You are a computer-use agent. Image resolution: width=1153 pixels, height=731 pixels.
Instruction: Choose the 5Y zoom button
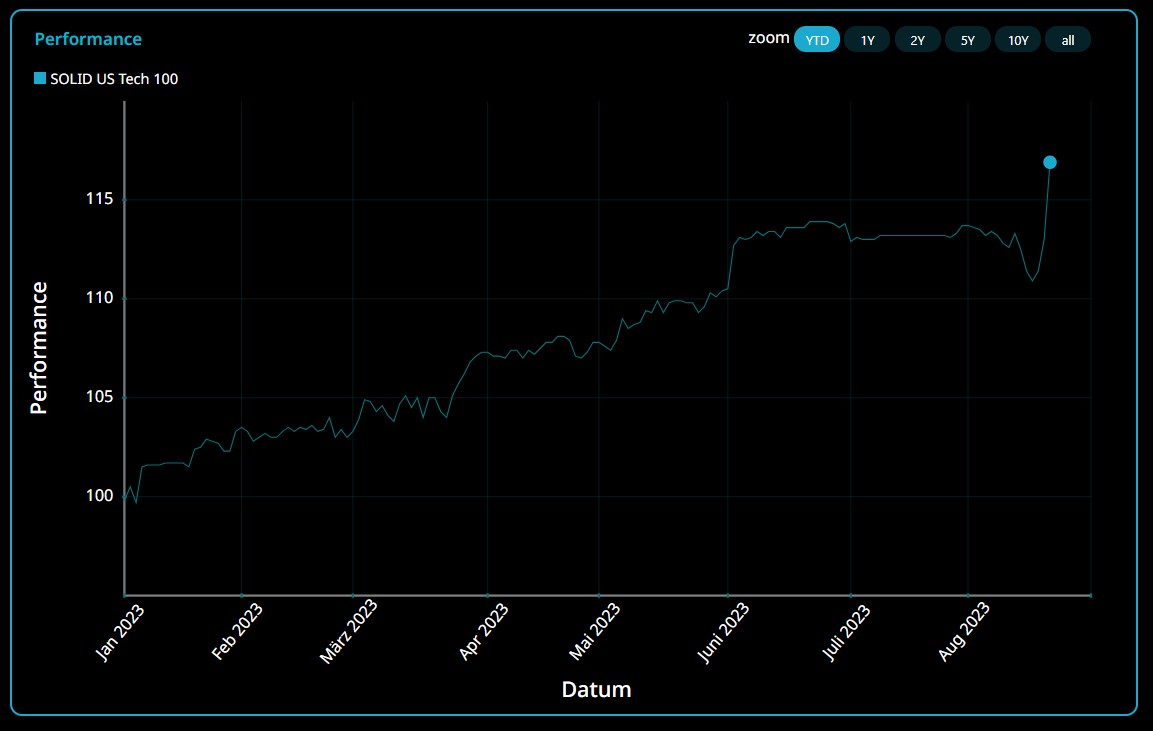pyautogui.click(x=967, y=40)
